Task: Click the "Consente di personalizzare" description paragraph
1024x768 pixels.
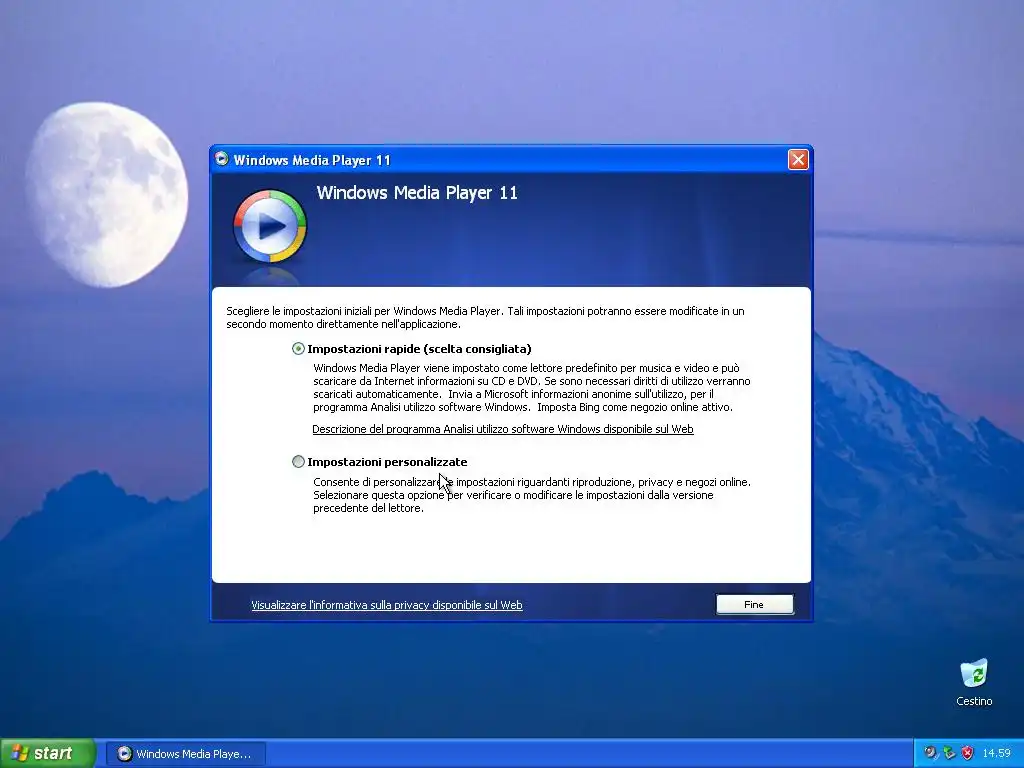Action: tap(532, 495)
